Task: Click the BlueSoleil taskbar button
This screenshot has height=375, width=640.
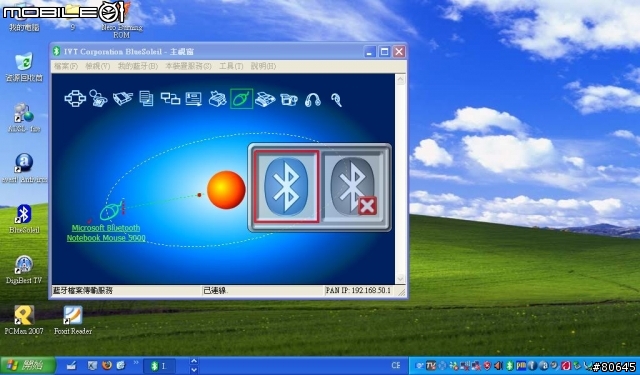Action: point(159,366)
